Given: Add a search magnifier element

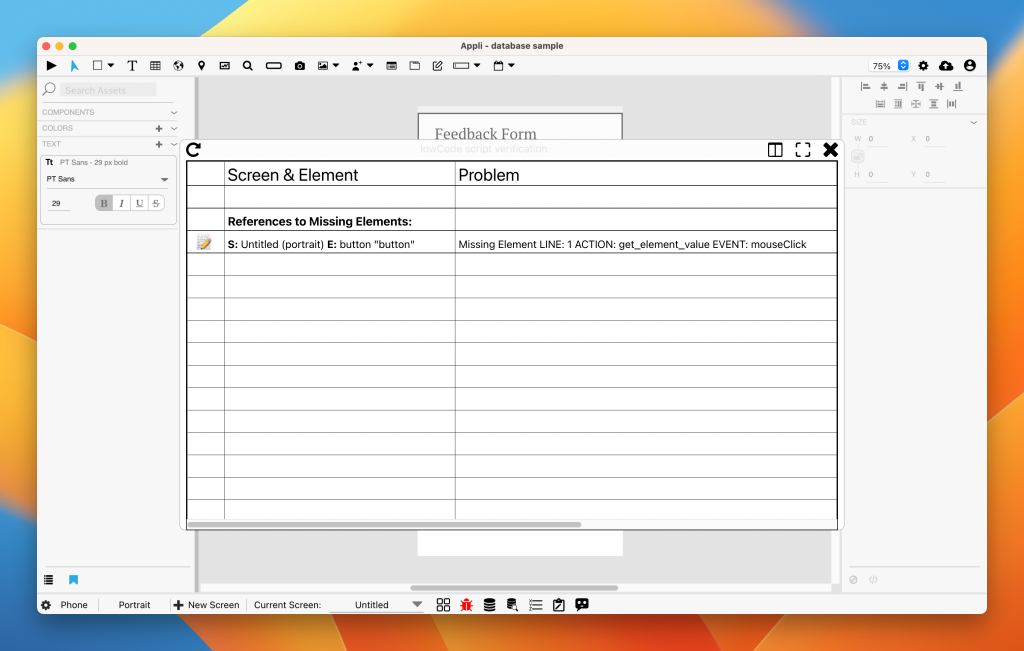Looking at the screenshot, I should click(248, 65).
